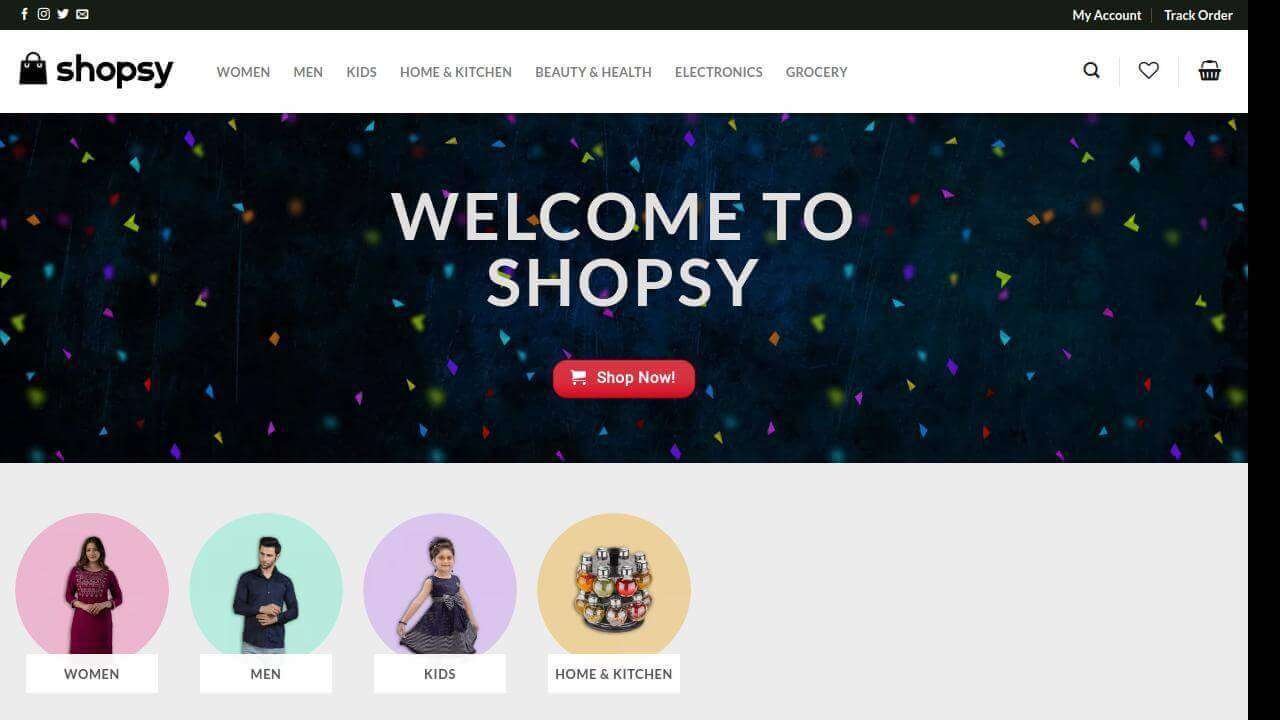
Task: Select the Kids category circle thumbnail
Action: 440,590
